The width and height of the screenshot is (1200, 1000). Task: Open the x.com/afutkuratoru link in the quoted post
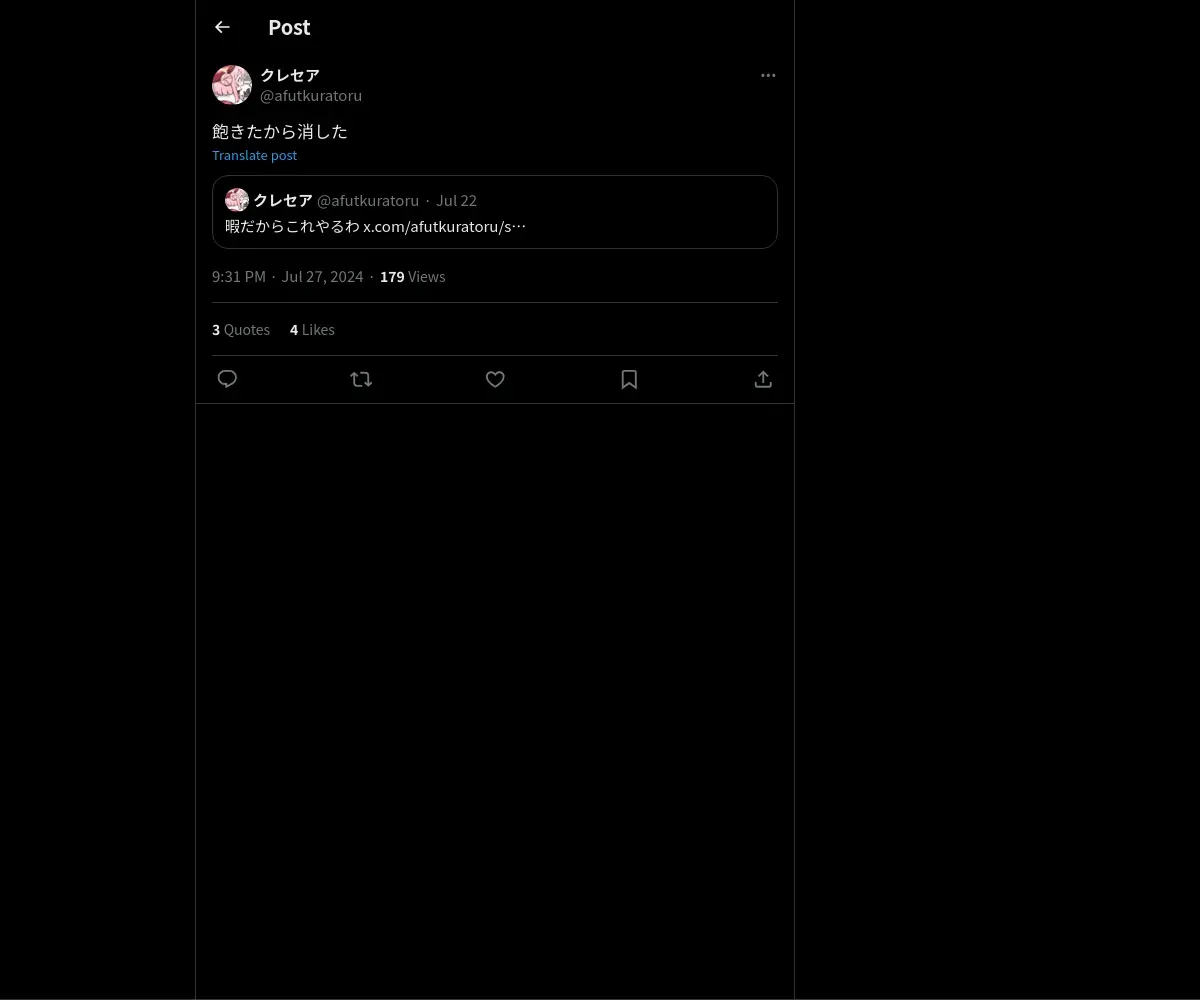pyautogui.click(x=444, y=226)
